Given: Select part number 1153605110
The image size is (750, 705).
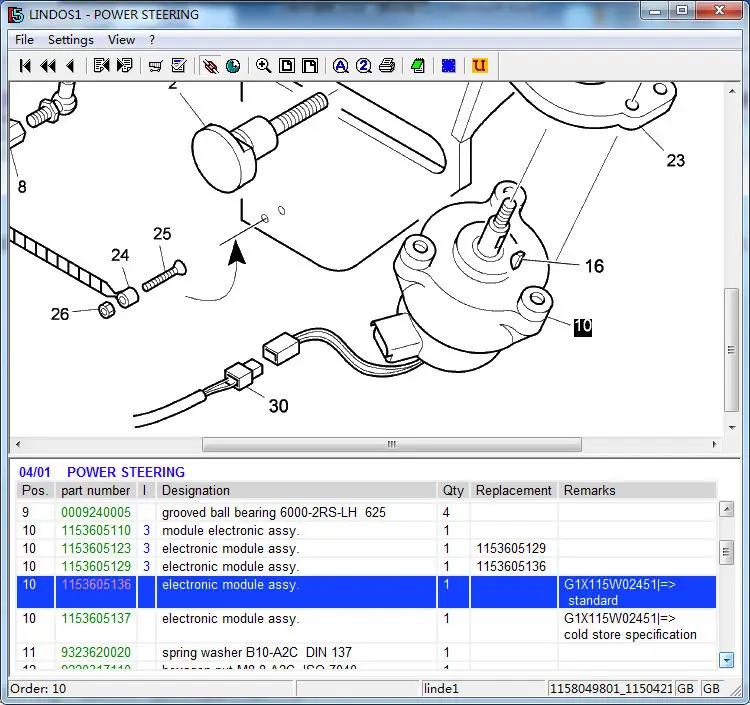Looking at the screenshot, I should pos(96,531).
